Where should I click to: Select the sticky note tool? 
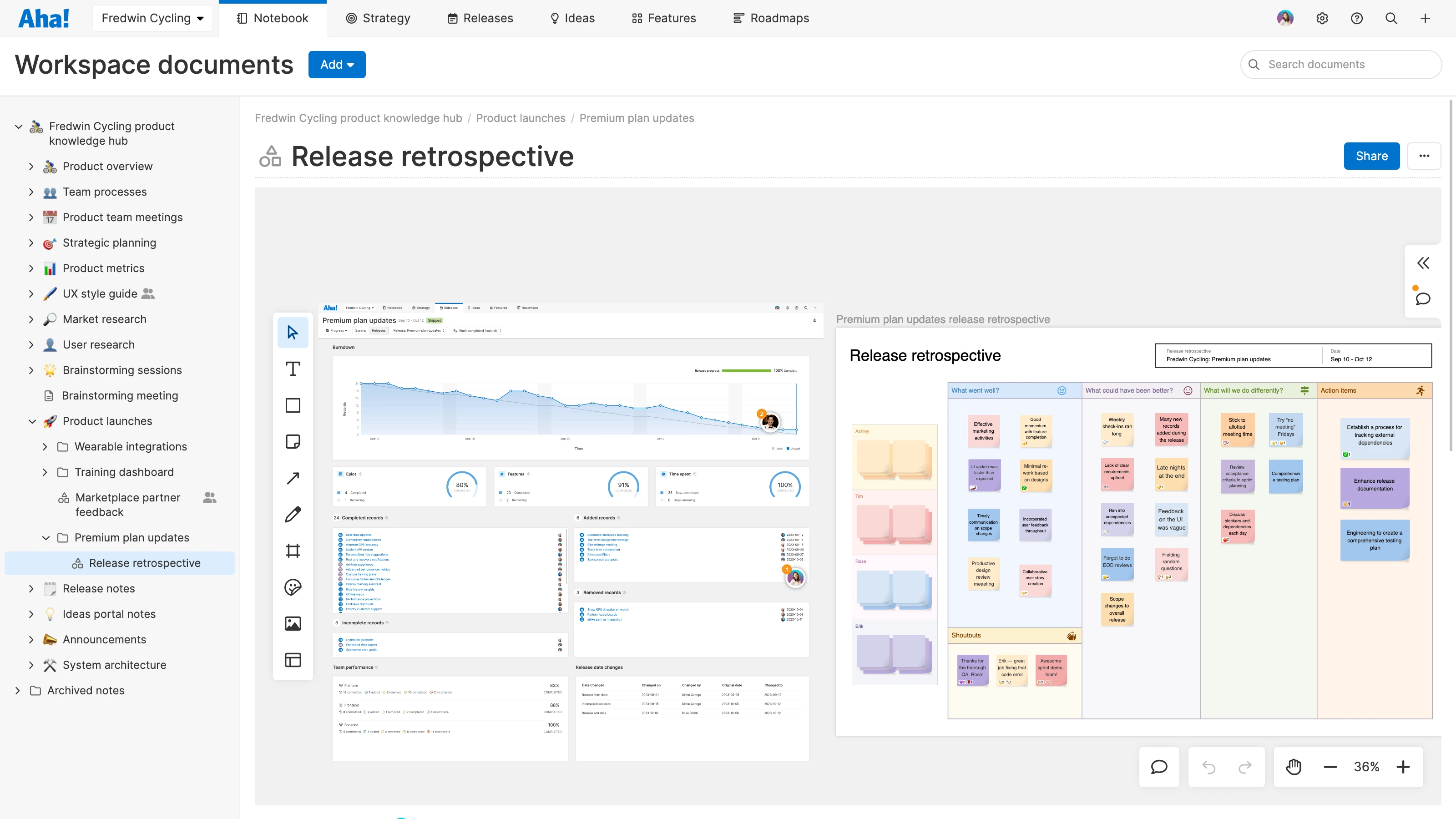point(293,441)
